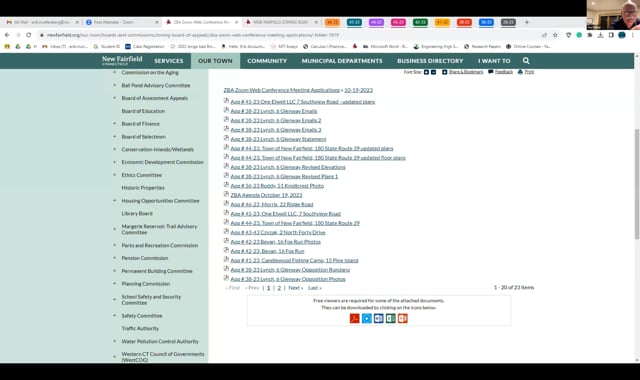This screenshot has height=380, width=640.
Task: Open App 41-23 Candlewood Fishing Camp link
Action: pos(294,260)
